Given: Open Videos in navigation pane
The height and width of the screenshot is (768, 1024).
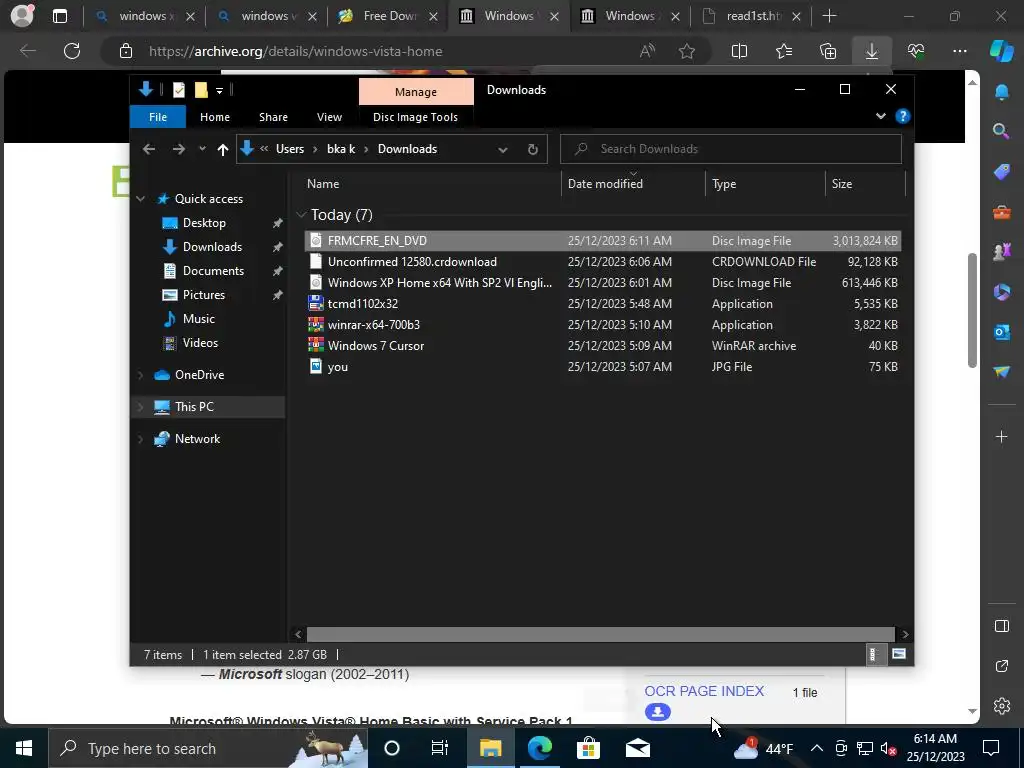Looking at the screenshot, I should [x=200, y=343].
